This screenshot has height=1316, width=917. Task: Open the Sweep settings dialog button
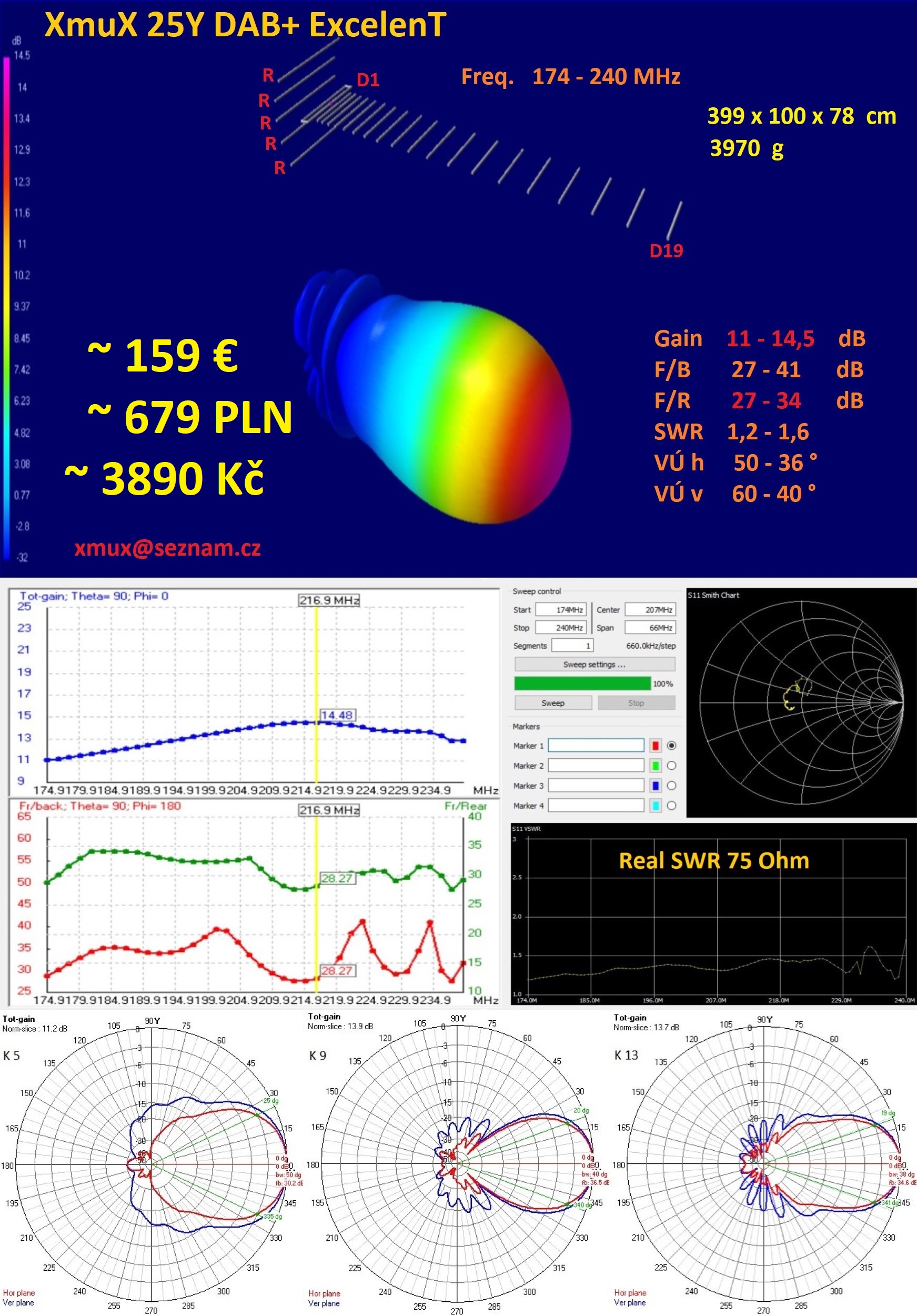pyautogui.click(x=594, y=664)
